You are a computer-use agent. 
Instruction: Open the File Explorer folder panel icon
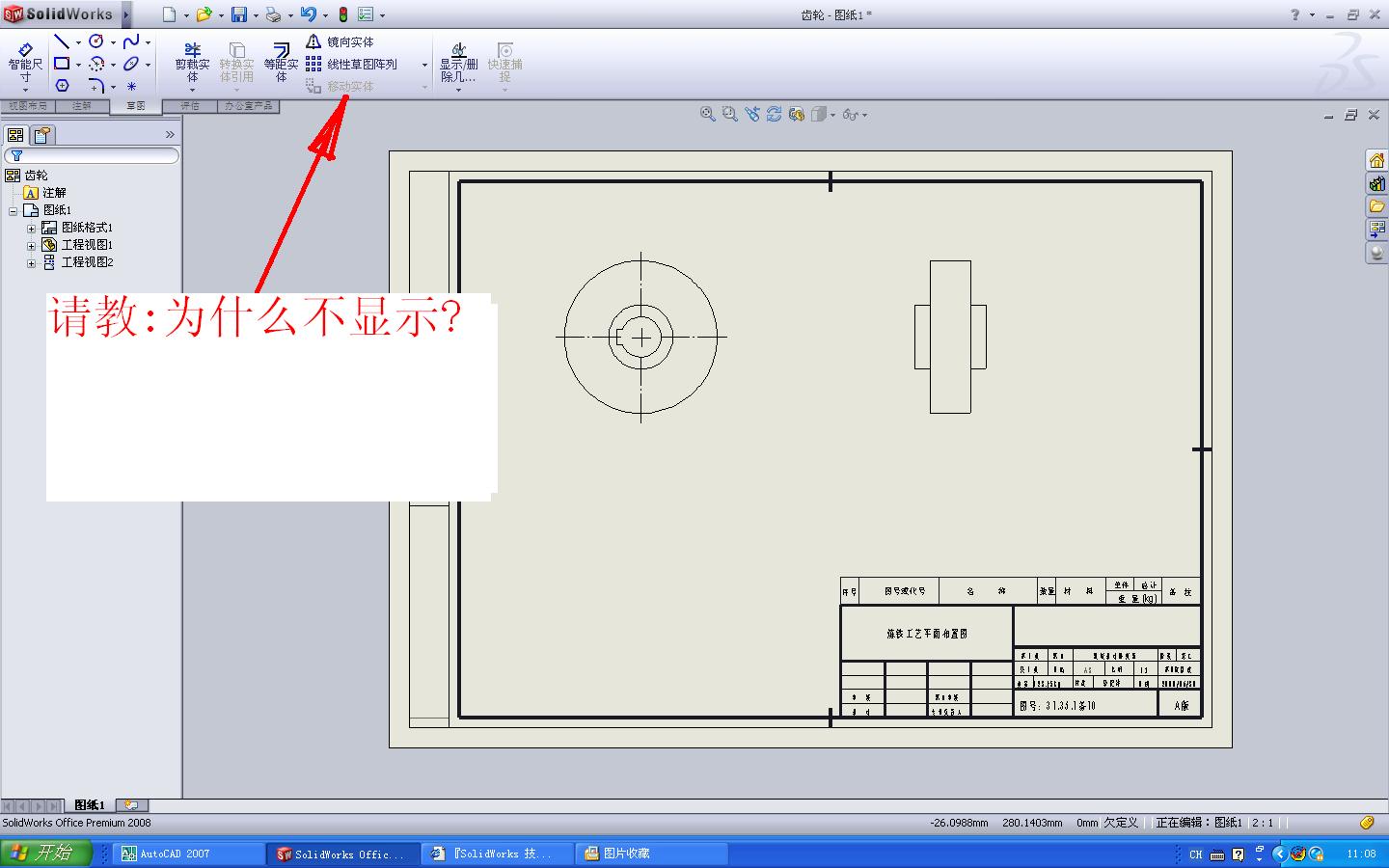point(1376,206)
